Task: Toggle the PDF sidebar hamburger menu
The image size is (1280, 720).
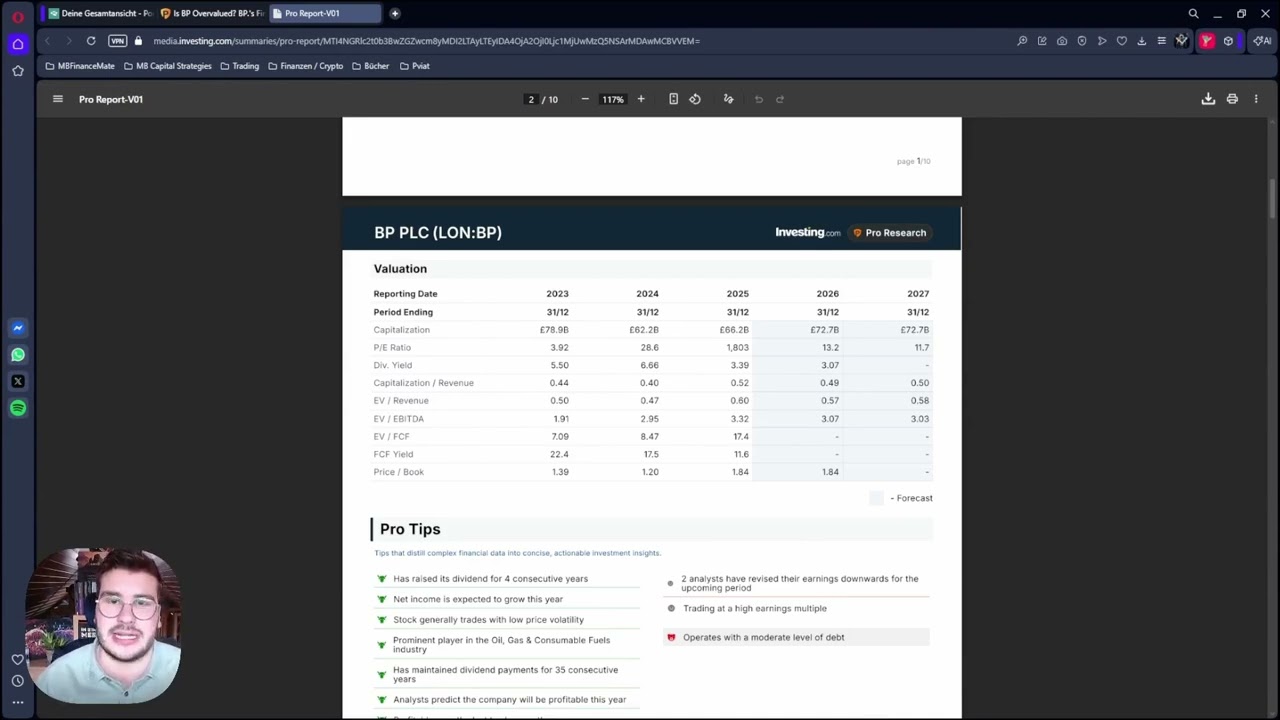Action: point(58,99)
